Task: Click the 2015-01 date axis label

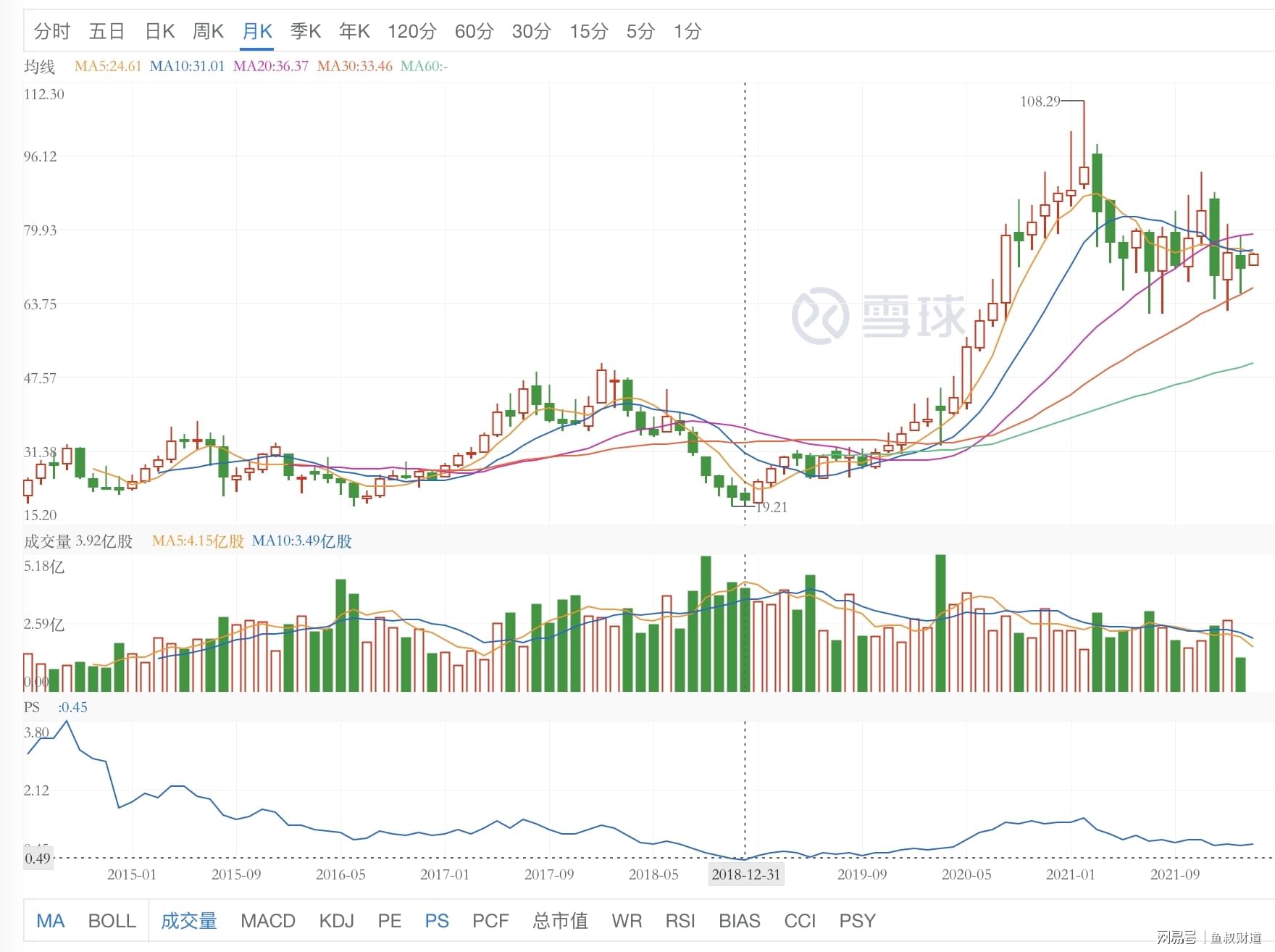Action: pyautogui.click(x=132, y=874)
